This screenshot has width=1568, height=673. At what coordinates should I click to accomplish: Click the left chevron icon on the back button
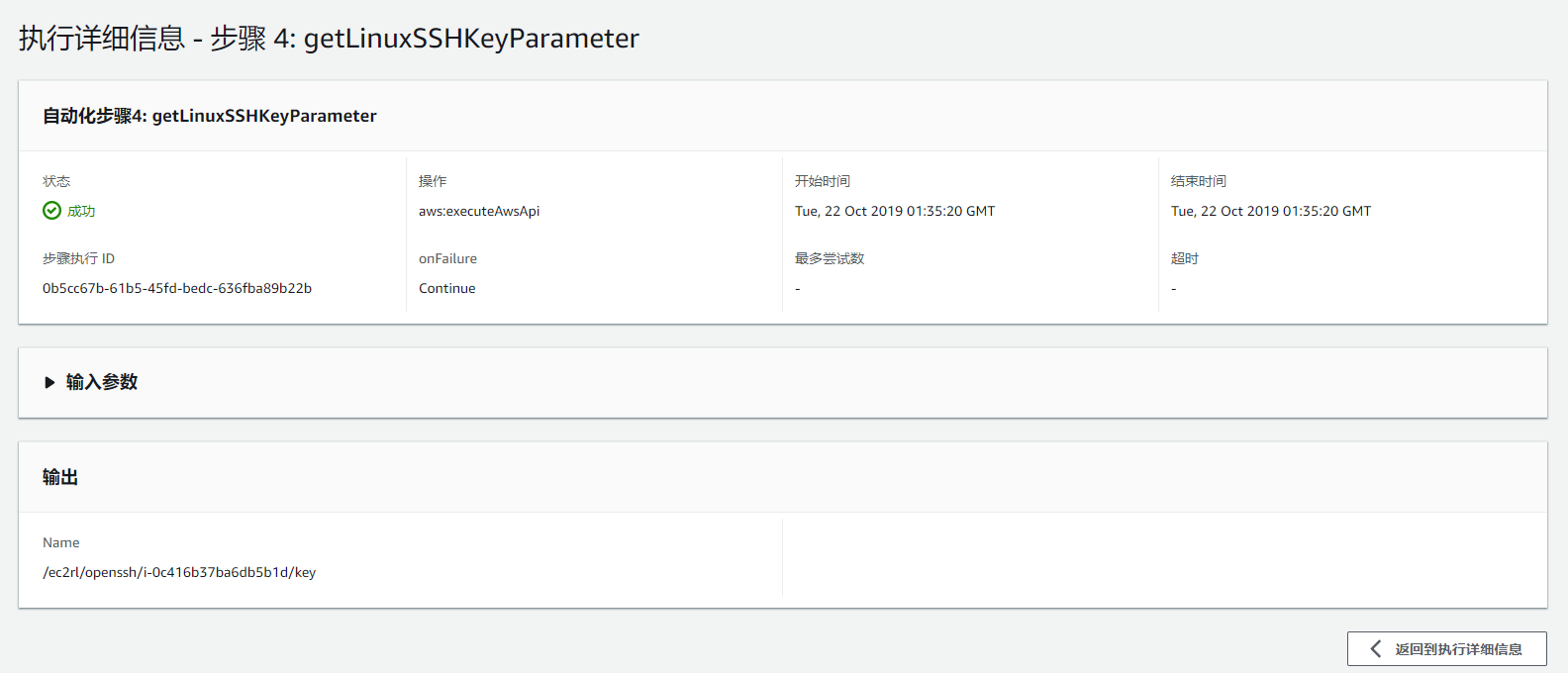coord(1375,649)
